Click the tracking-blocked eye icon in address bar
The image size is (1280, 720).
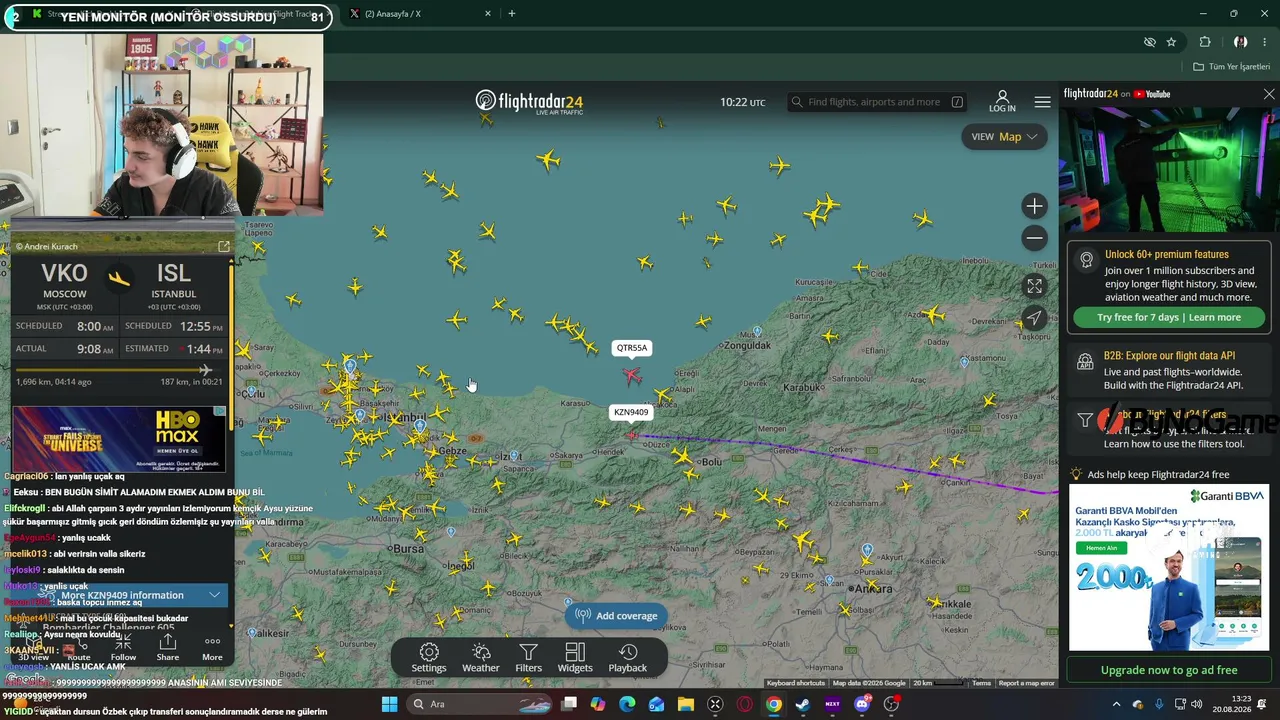1150,42
